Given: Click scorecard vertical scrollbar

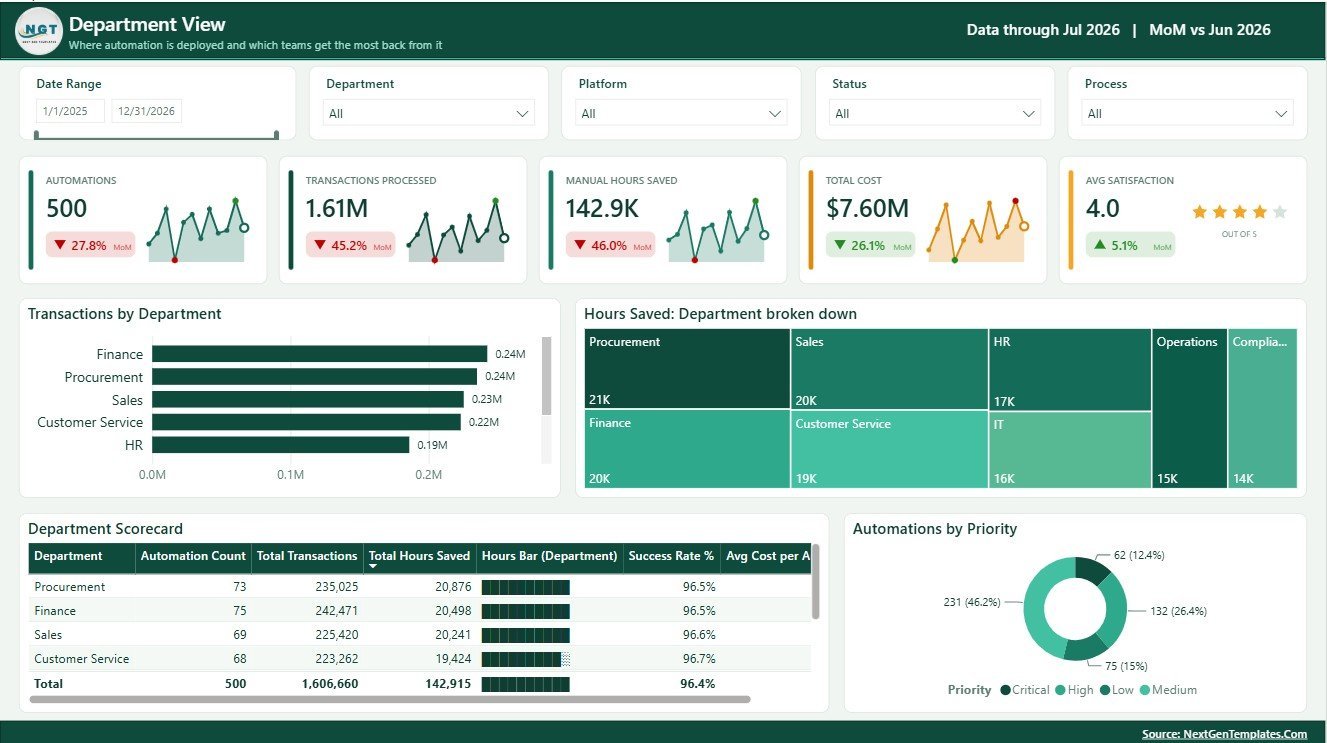Looking at the screenshot, I should [816, 582].
